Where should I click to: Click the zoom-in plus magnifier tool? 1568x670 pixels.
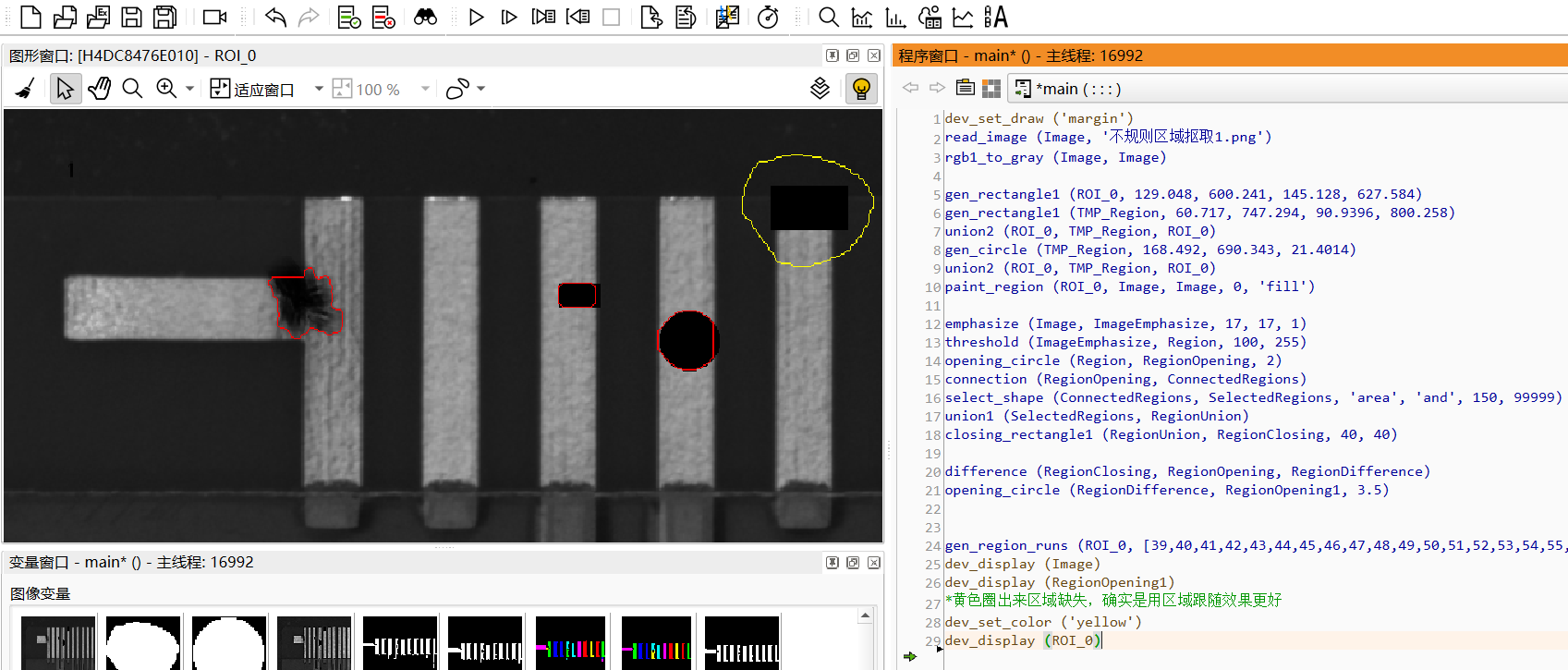point(166,89)
